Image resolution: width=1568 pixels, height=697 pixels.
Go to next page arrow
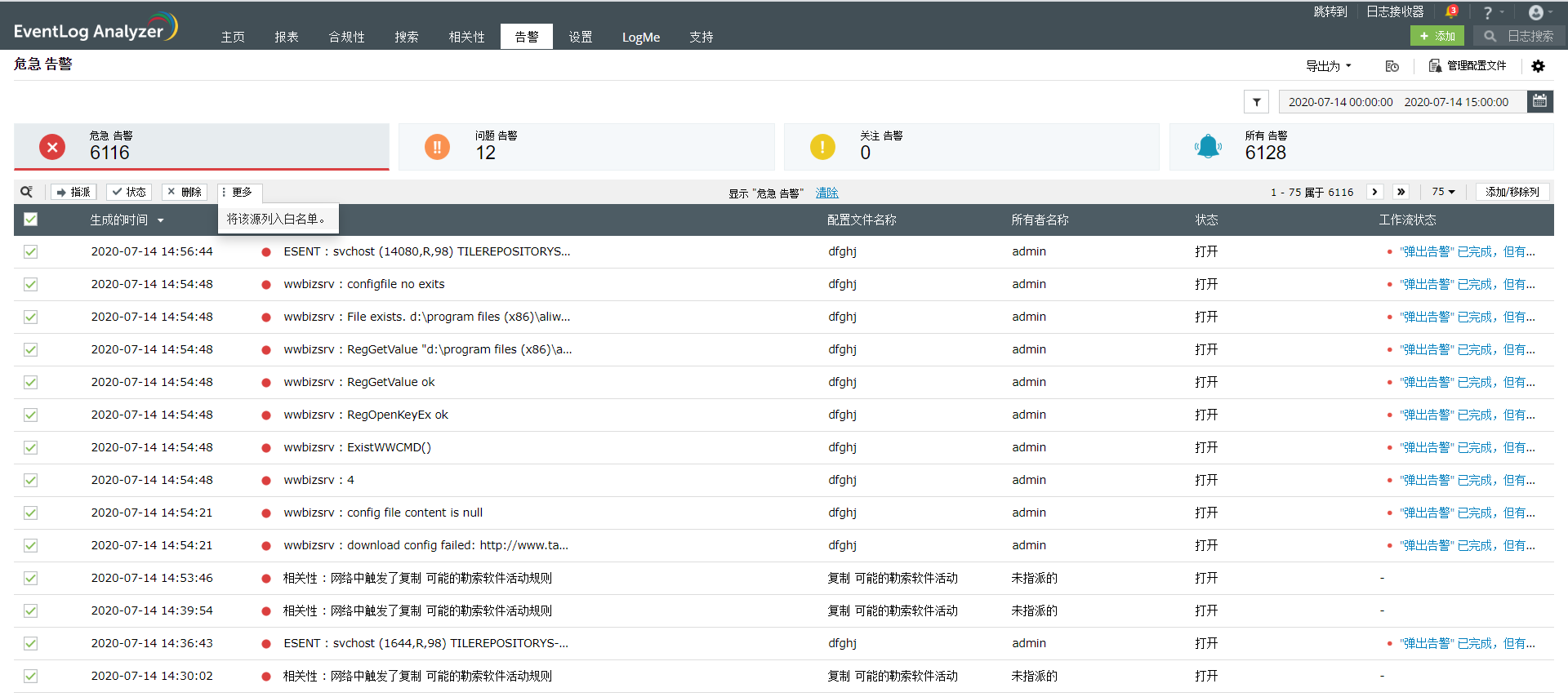point(1374,192)
